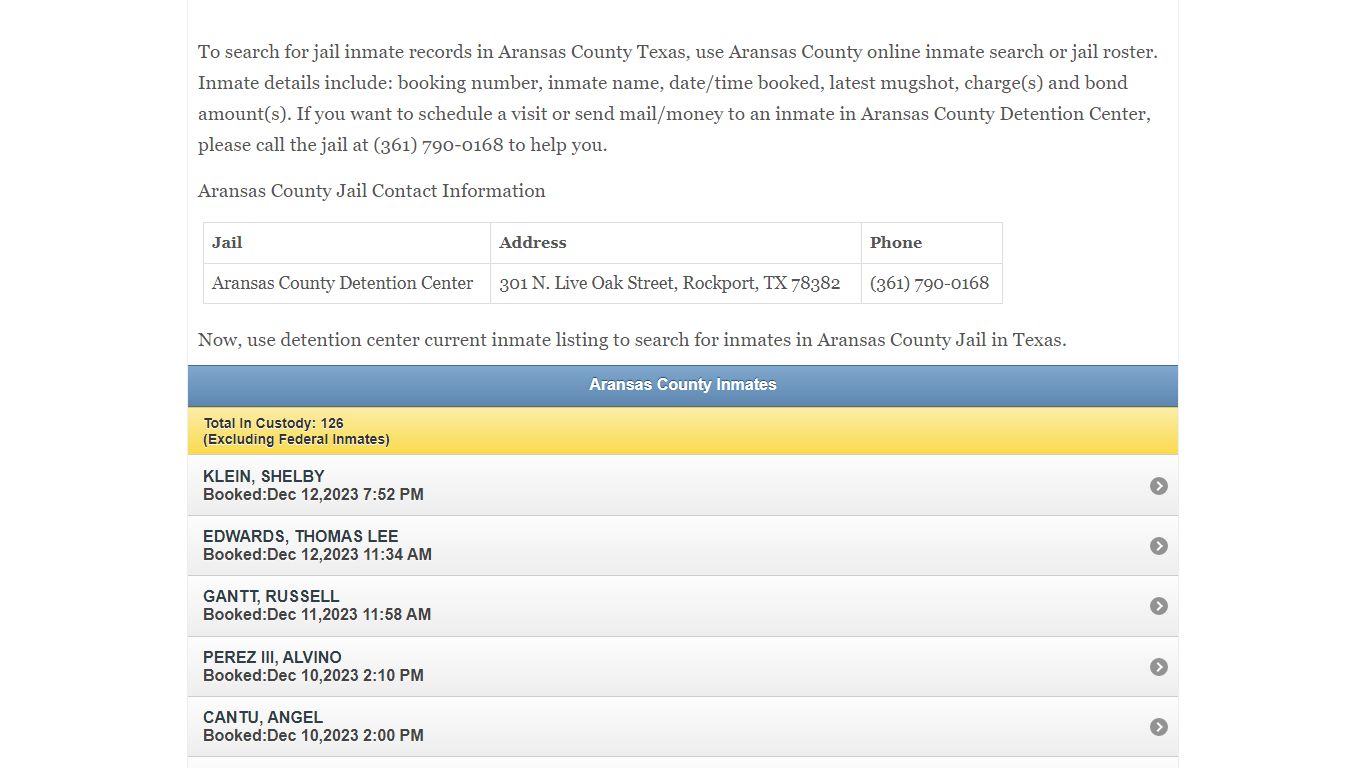Viewport: 1366px width, 768px height.
Task: Open GANTT, RUSSELL inmate record
Action: point(682,606)
